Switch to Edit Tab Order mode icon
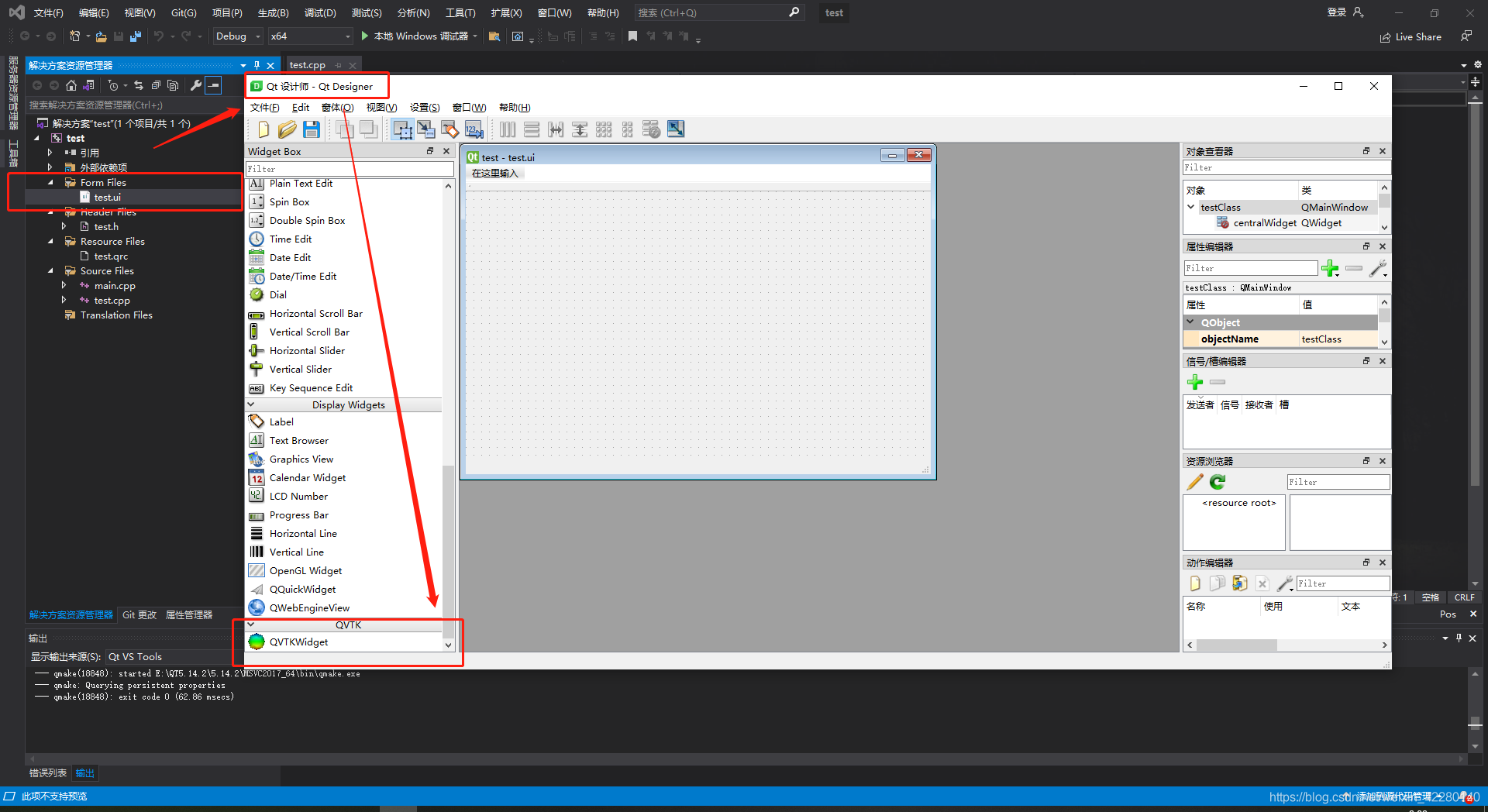Viewport: 1488px width, 812px height. 474,129
